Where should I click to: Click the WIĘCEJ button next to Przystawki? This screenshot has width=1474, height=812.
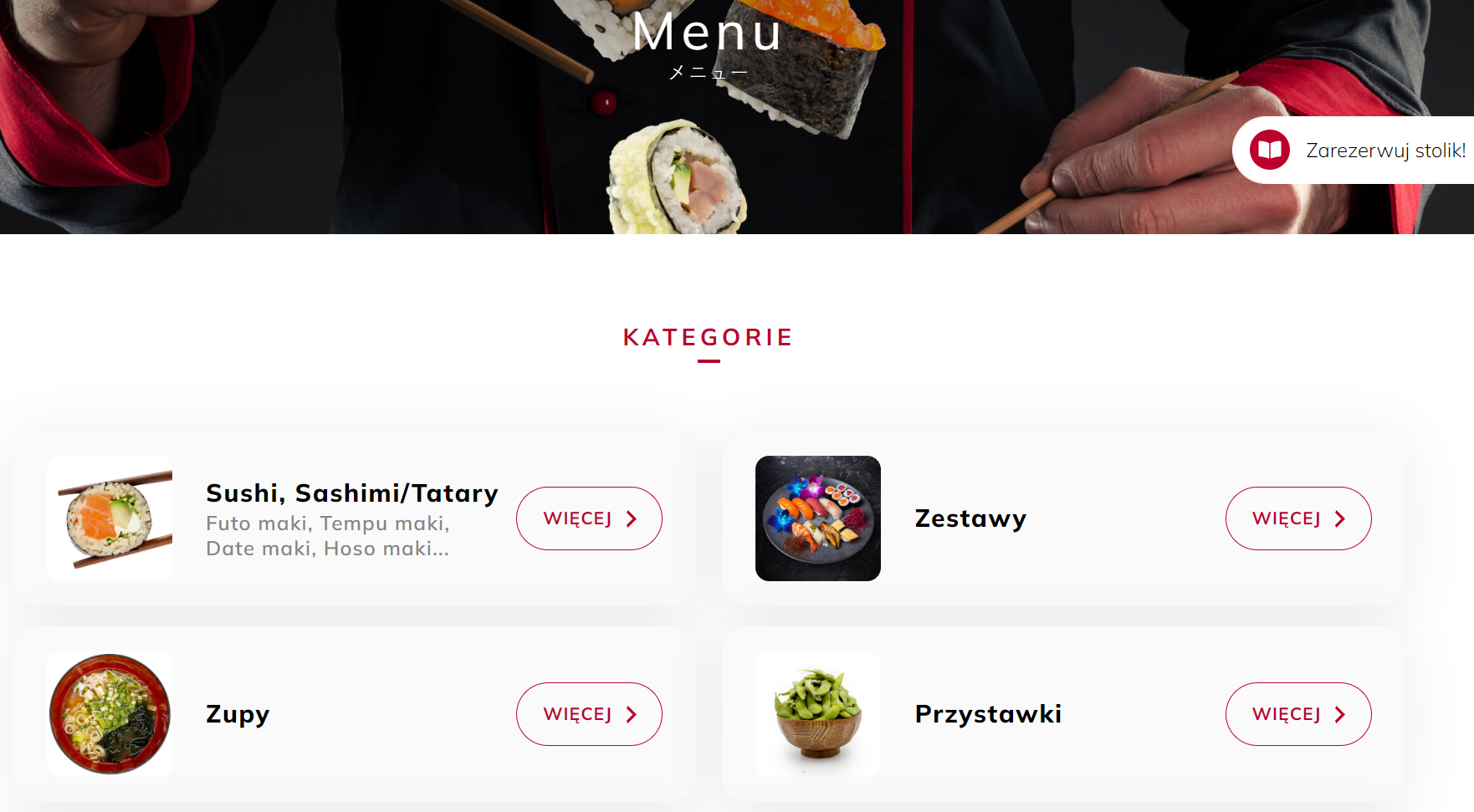coord(1298,714)
